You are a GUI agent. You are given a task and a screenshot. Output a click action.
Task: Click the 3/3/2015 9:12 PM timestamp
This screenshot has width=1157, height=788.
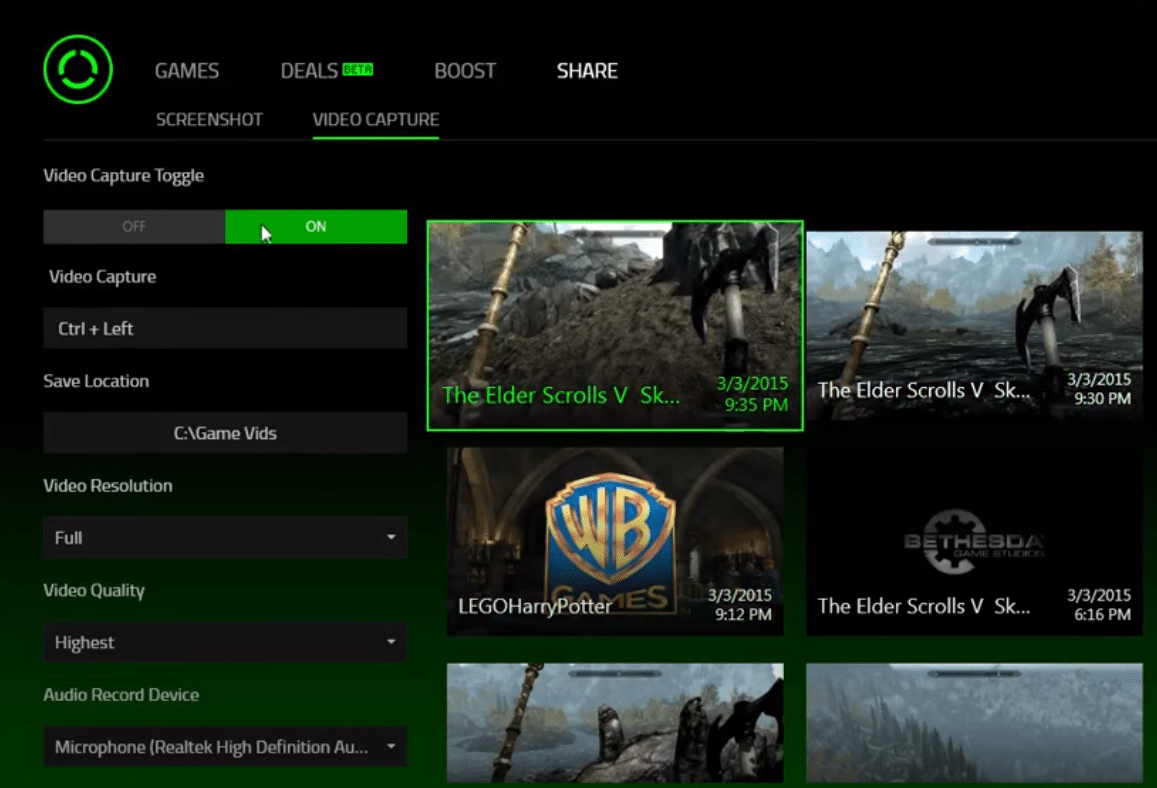click(740, 604)
